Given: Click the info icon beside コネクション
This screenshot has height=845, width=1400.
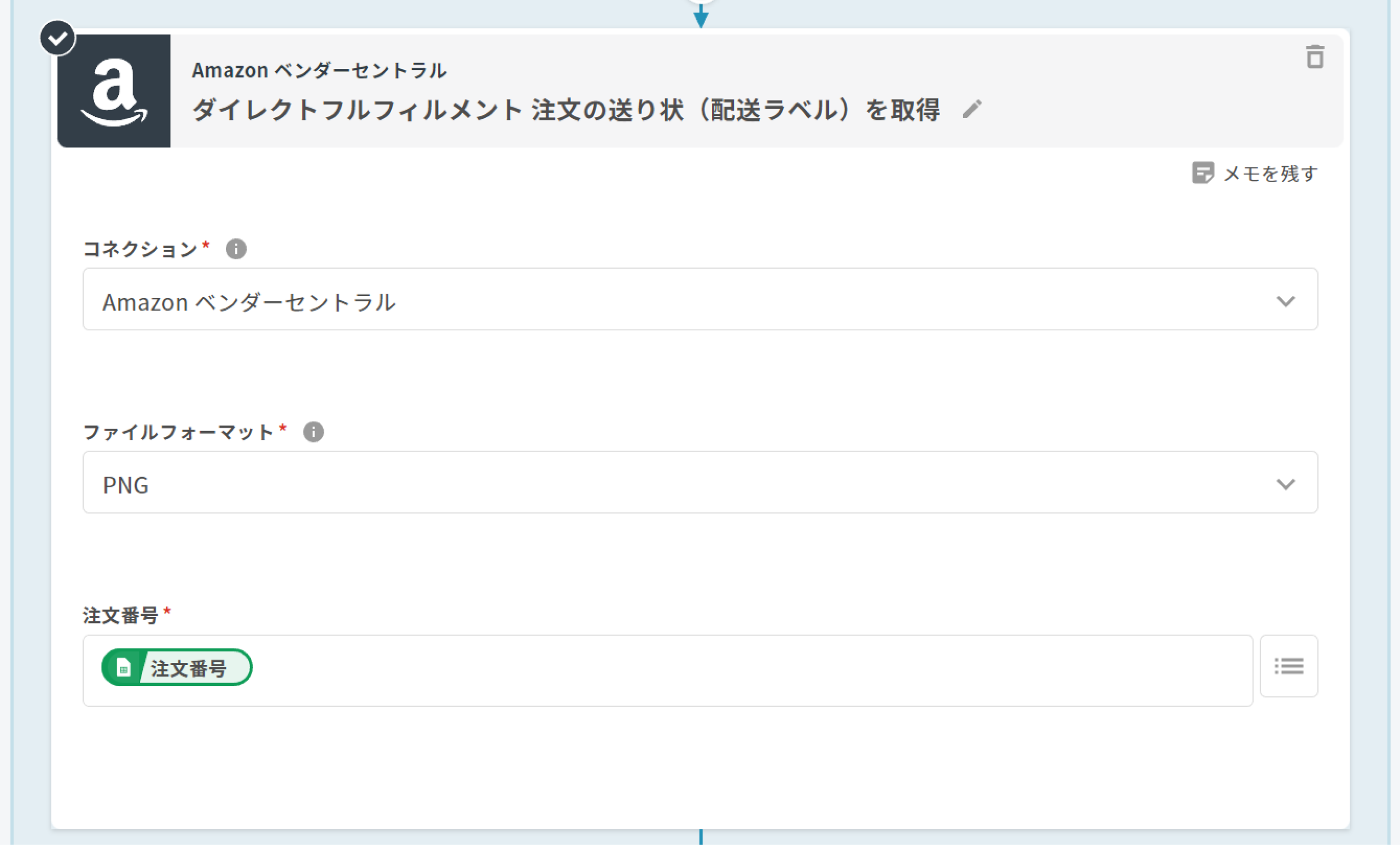Looking at the screenshot, I should coord(236,249).
